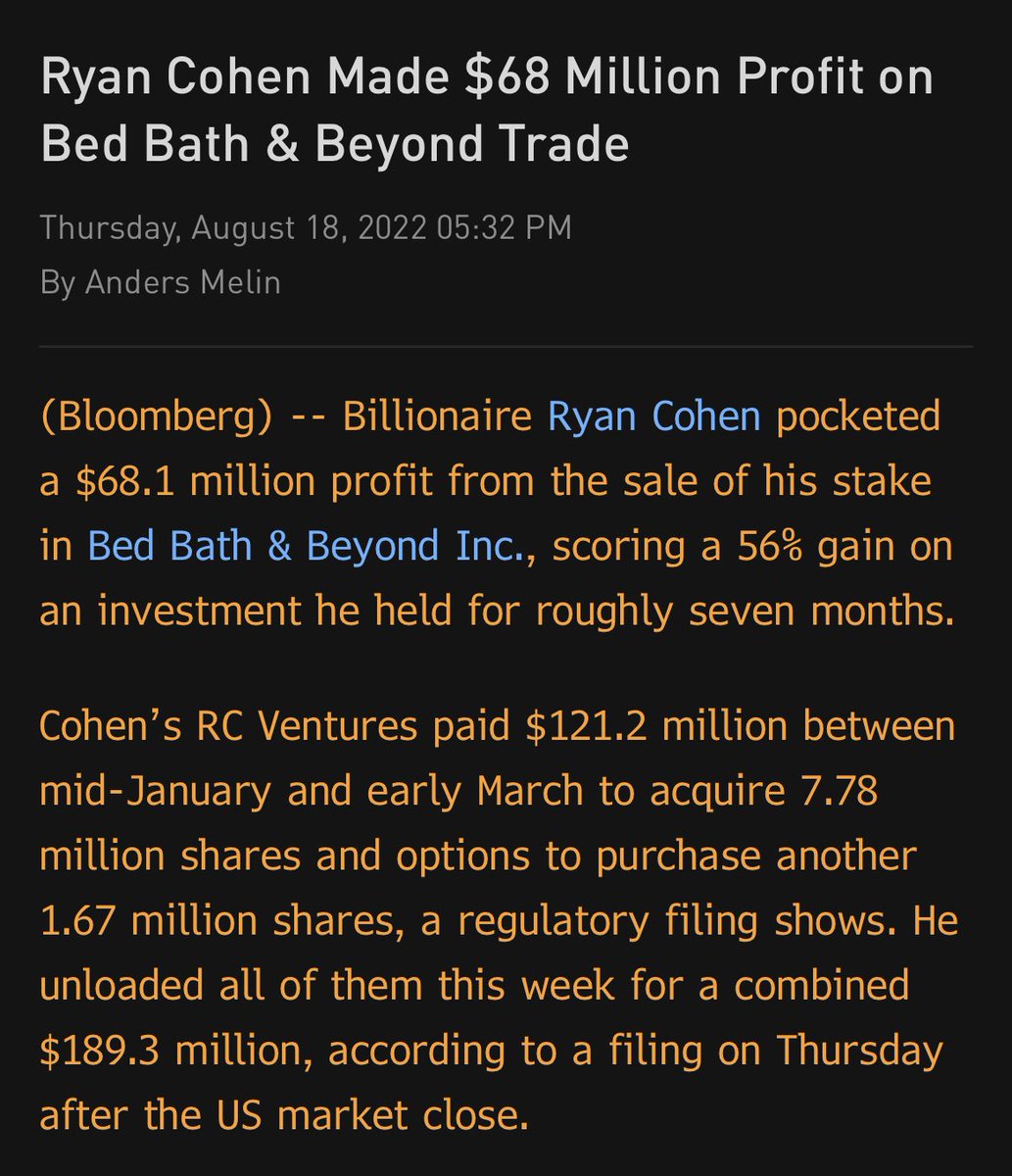
Task: Click the word mid-January
Action: pos(155,791)
